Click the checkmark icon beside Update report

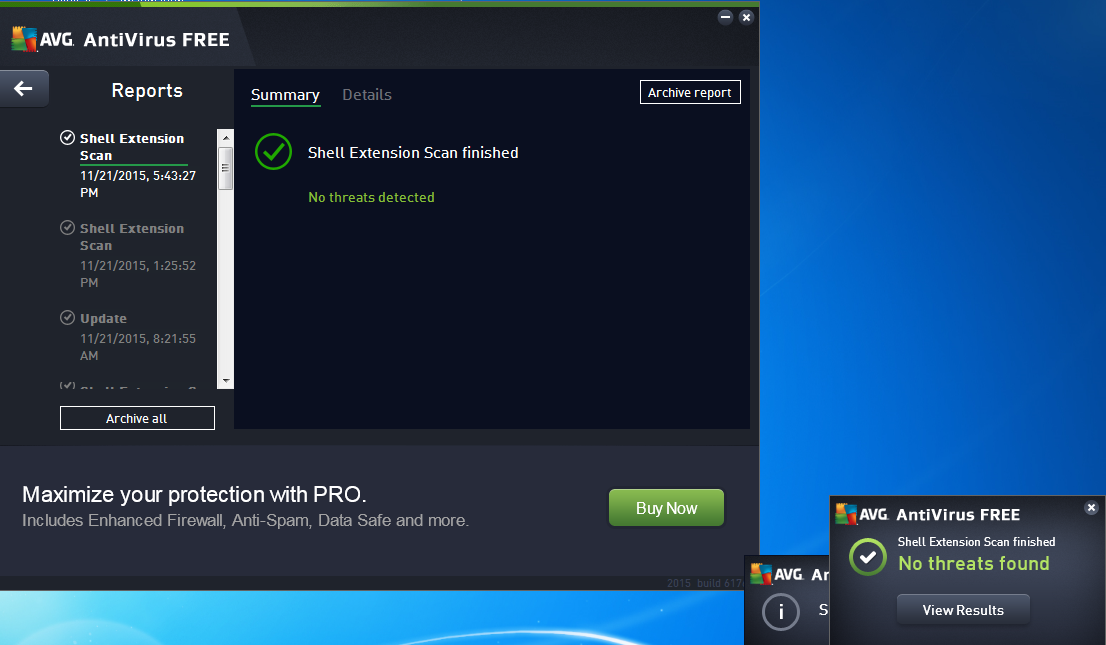(x=68, y=318)
